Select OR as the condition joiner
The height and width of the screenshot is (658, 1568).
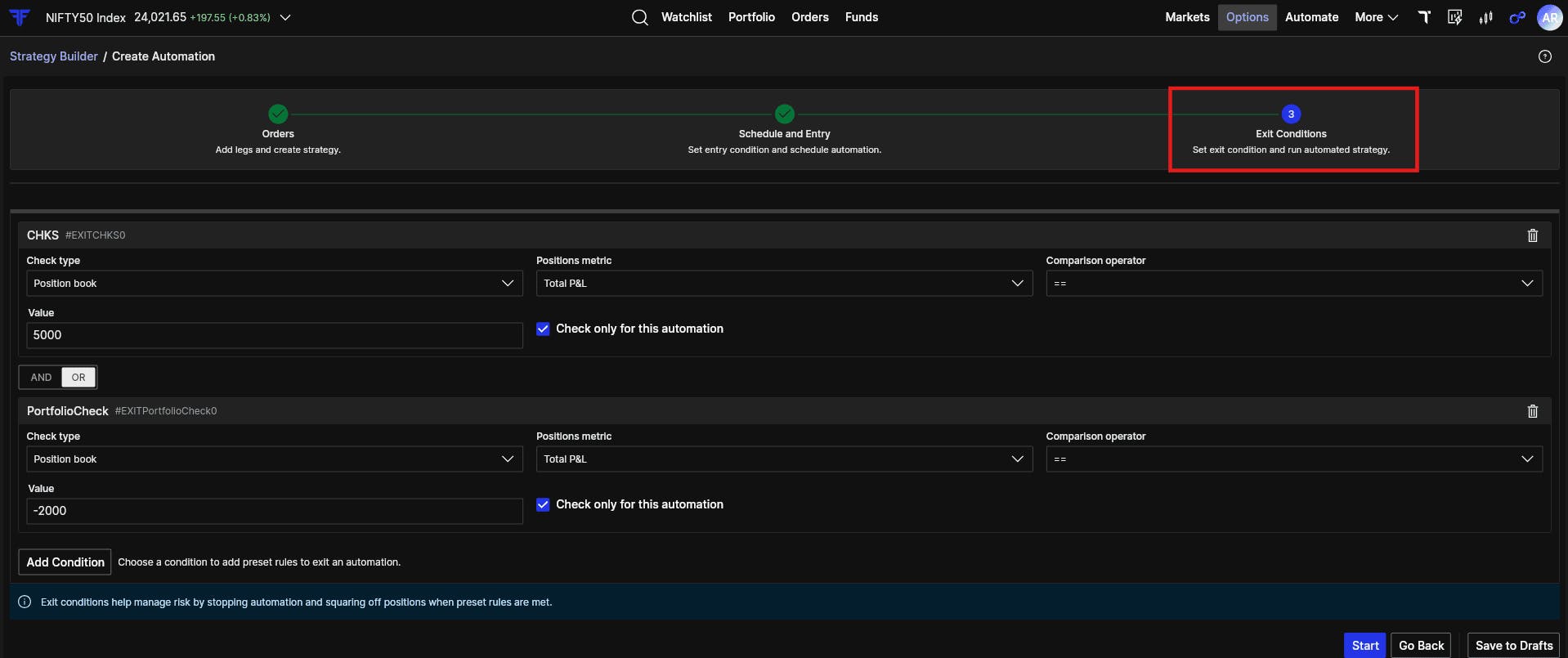pyautogui.click(x=78, y=377)
